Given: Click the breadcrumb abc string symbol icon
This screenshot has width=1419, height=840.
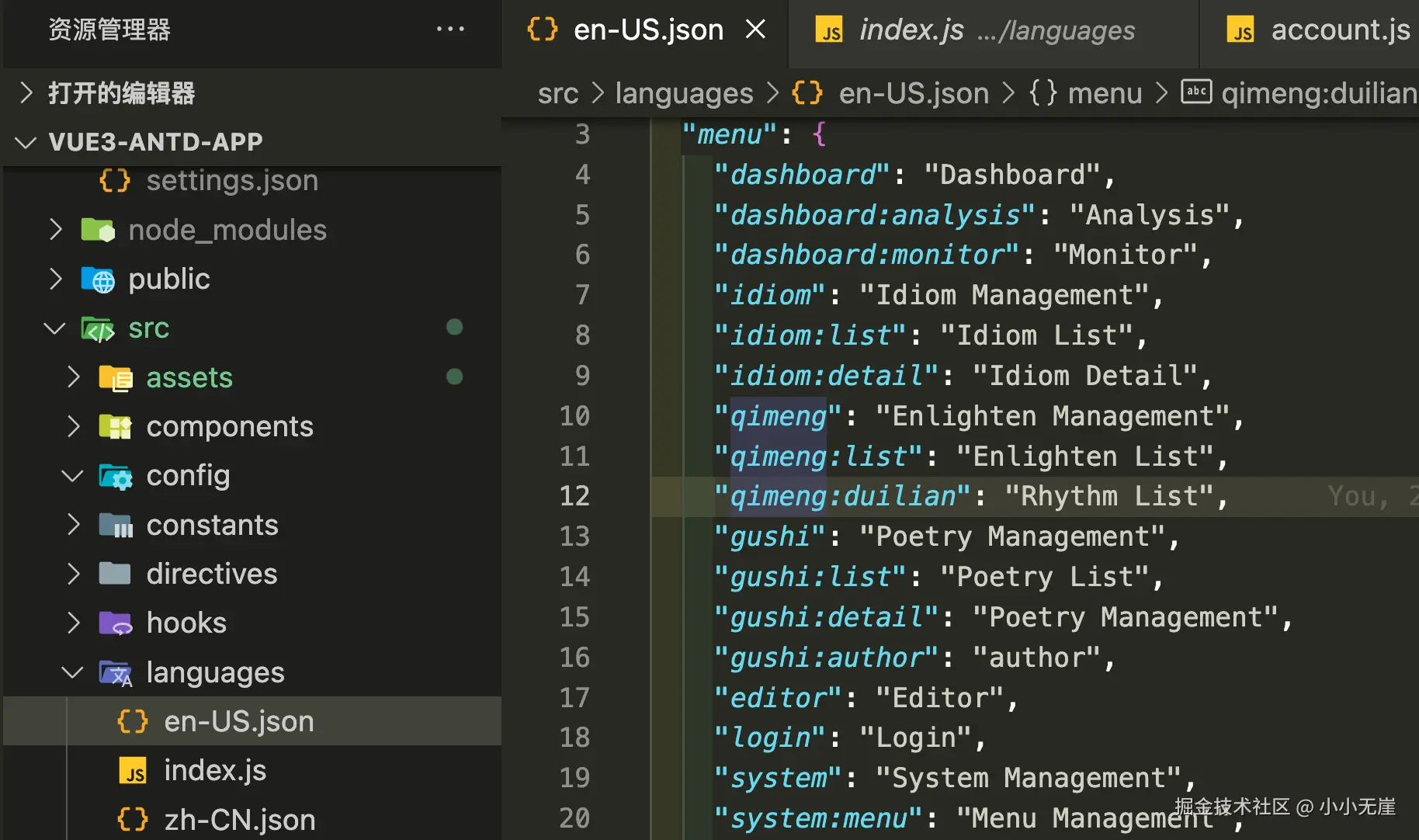Looking at the screenshot, I should click(x=1196, y=92).
